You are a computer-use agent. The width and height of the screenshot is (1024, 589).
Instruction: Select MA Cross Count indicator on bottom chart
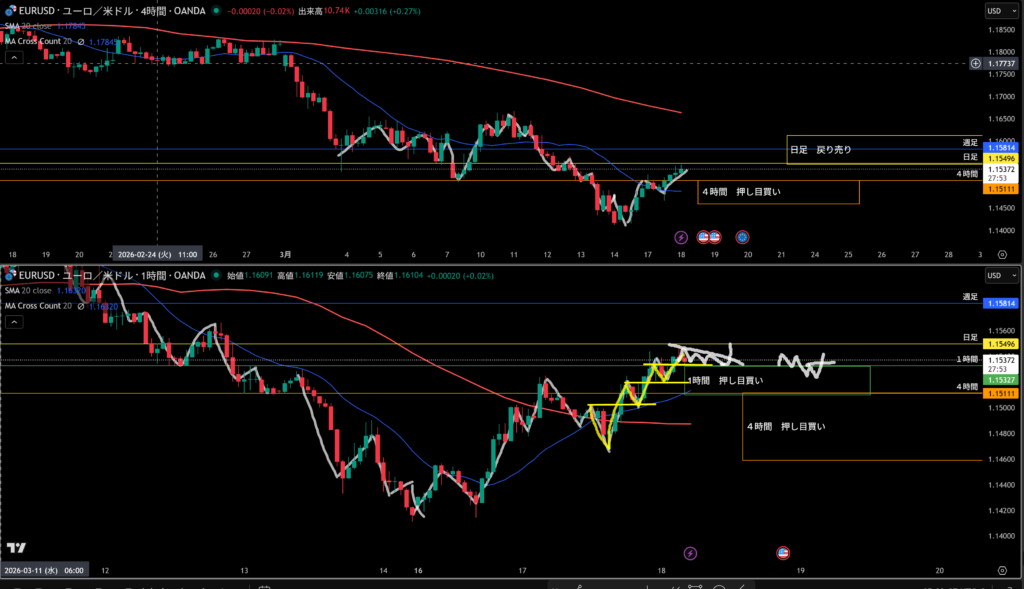(x=40, y=306)
